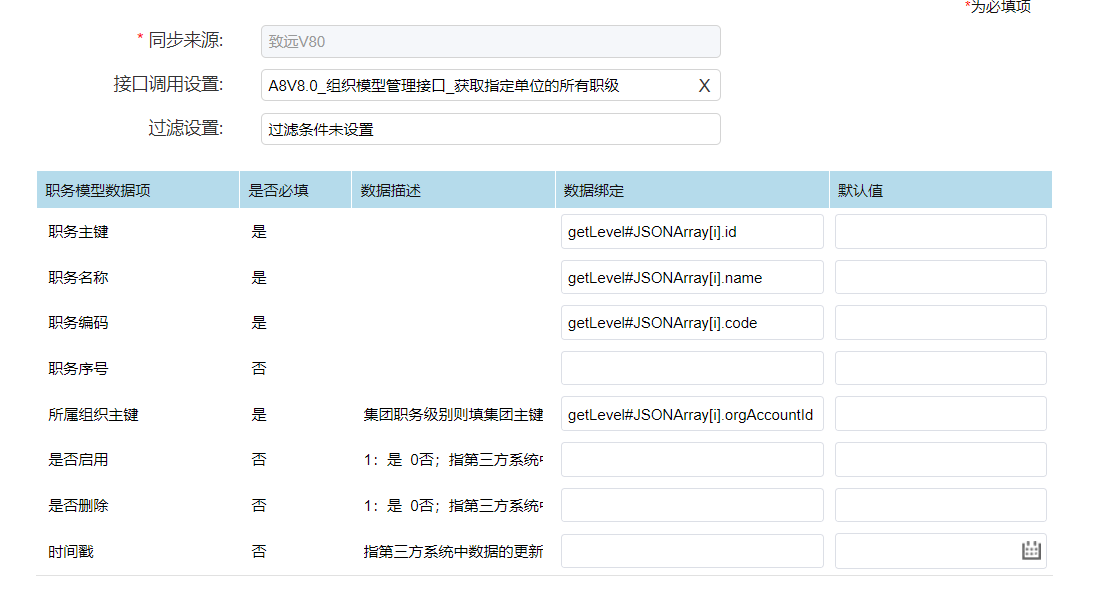Select the 职务编码 row label
Viewport: 1109px width, 590px height.
click(x=79, y=323)
